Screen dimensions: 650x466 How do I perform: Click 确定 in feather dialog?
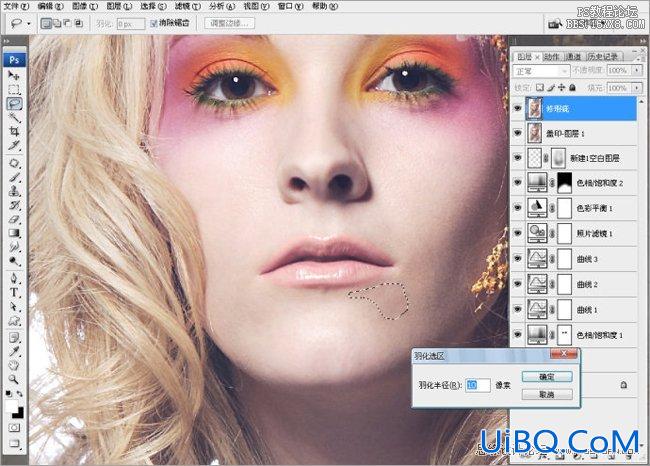click(547, 377)
